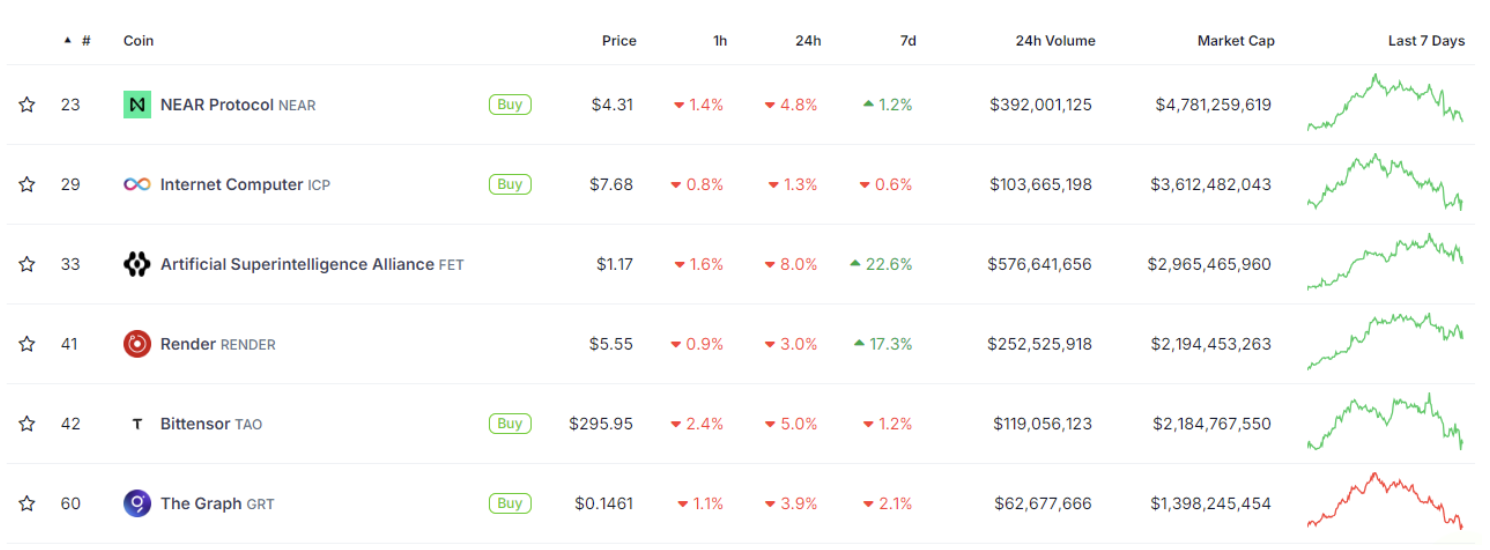Buy NEAR Protocol with Buy button
This screenshot has width=1490, height=550.
pos(510,104)
